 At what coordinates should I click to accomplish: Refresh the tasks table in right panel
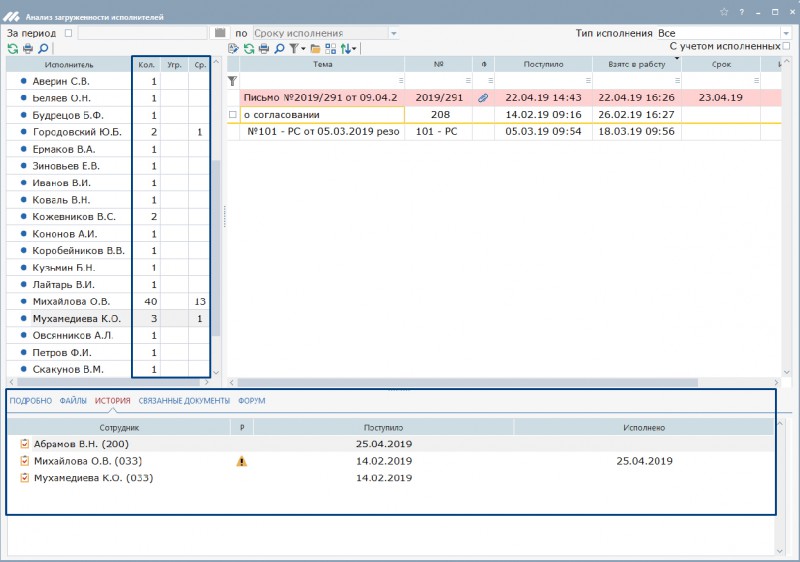(249, 48)
